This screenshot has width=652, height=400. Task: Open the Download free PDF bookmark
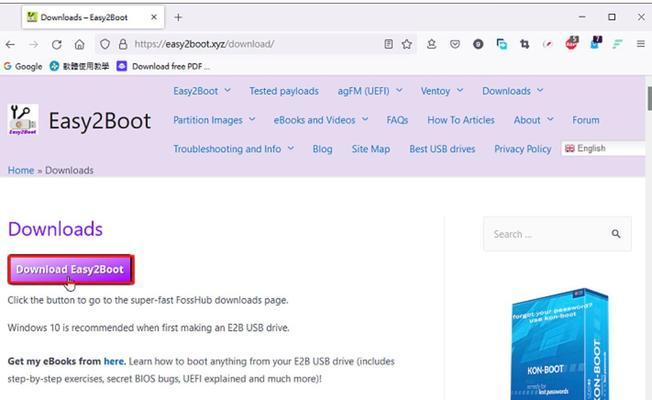pos(163,67)
